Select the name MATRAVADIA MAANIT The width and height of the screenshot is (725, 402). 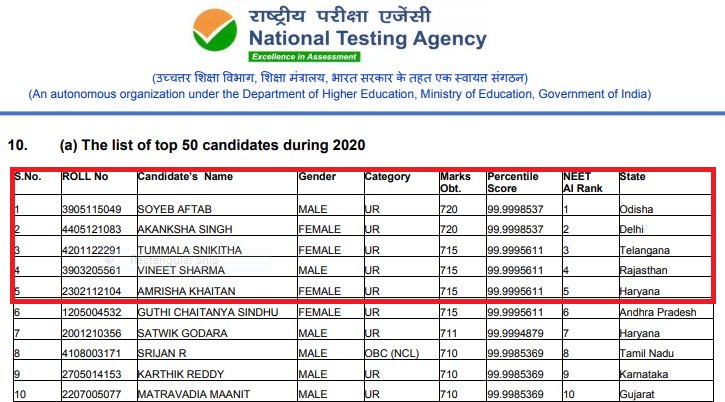tap(193, 394)
